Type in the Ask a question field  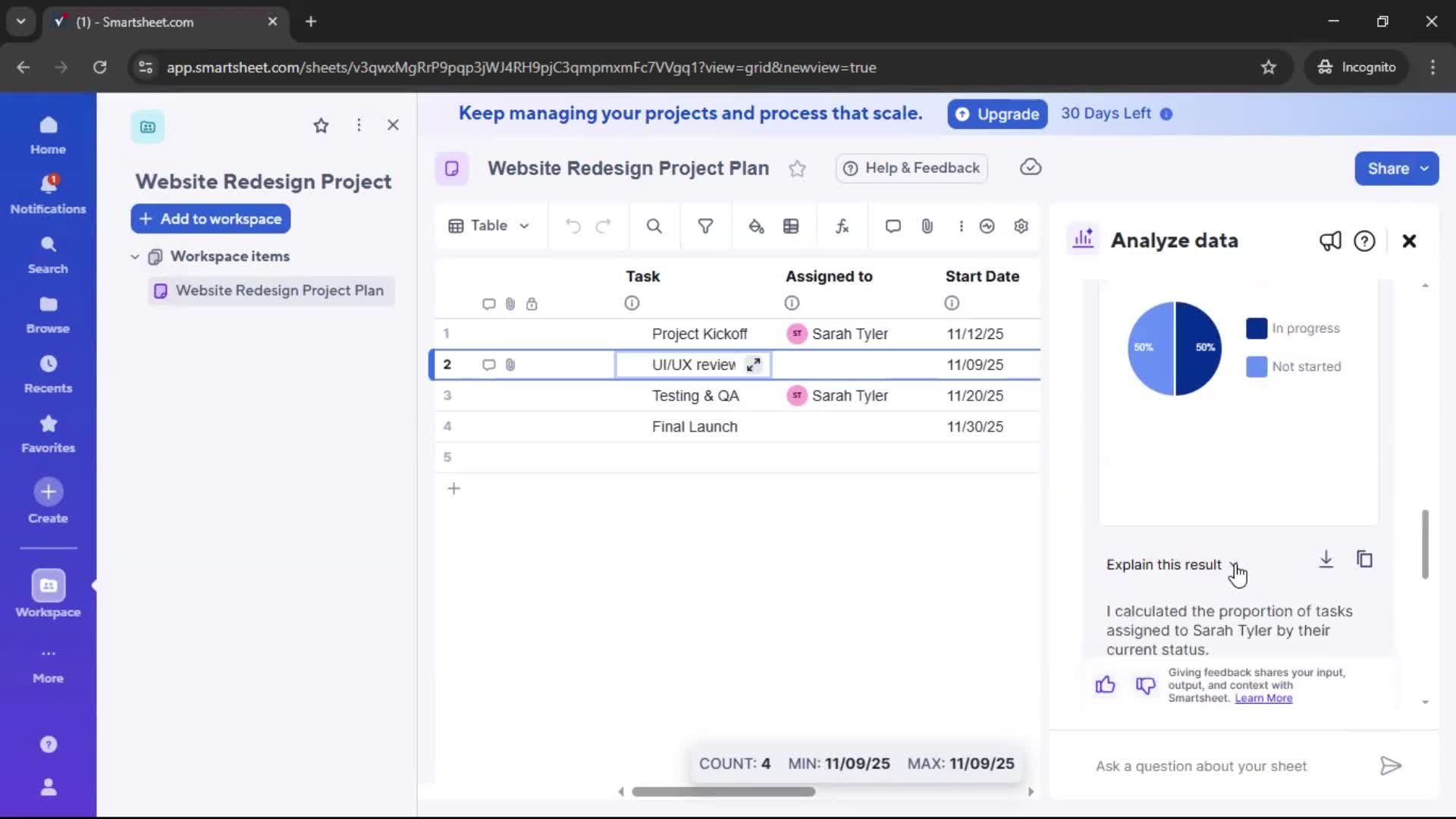(1198, 766)
